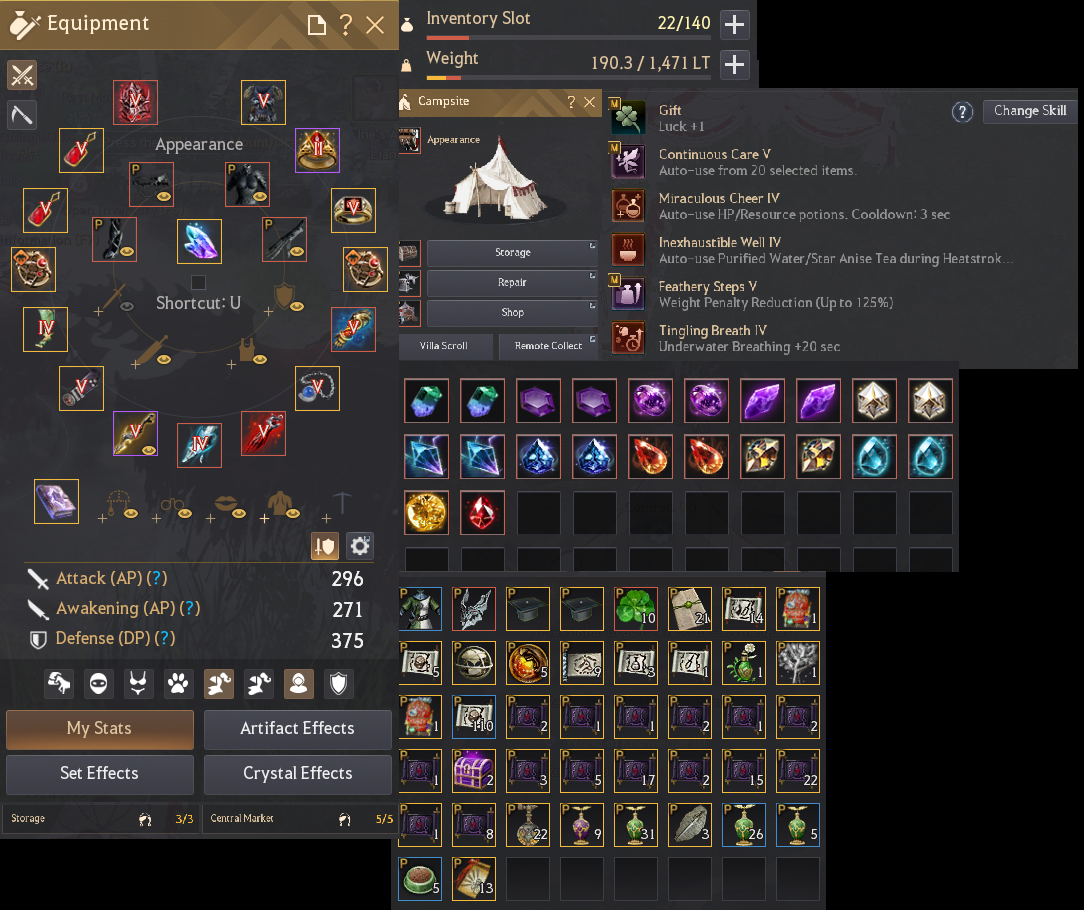Click the Change Skill button
Image resolution: width=1084 pixels, height=910 pixels.
pyautogui.click(x=1029, y=111)
